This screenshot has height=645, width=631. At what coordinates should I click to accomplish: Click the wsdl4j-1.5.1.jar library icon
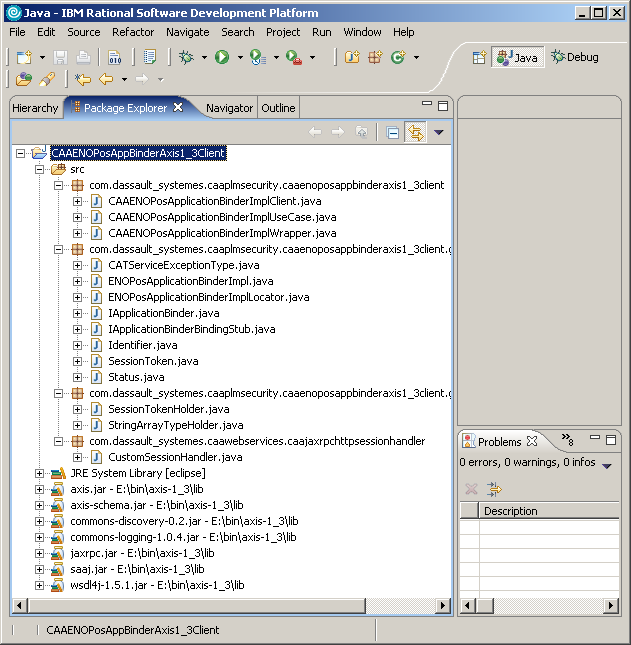click(x=58, y=585)
